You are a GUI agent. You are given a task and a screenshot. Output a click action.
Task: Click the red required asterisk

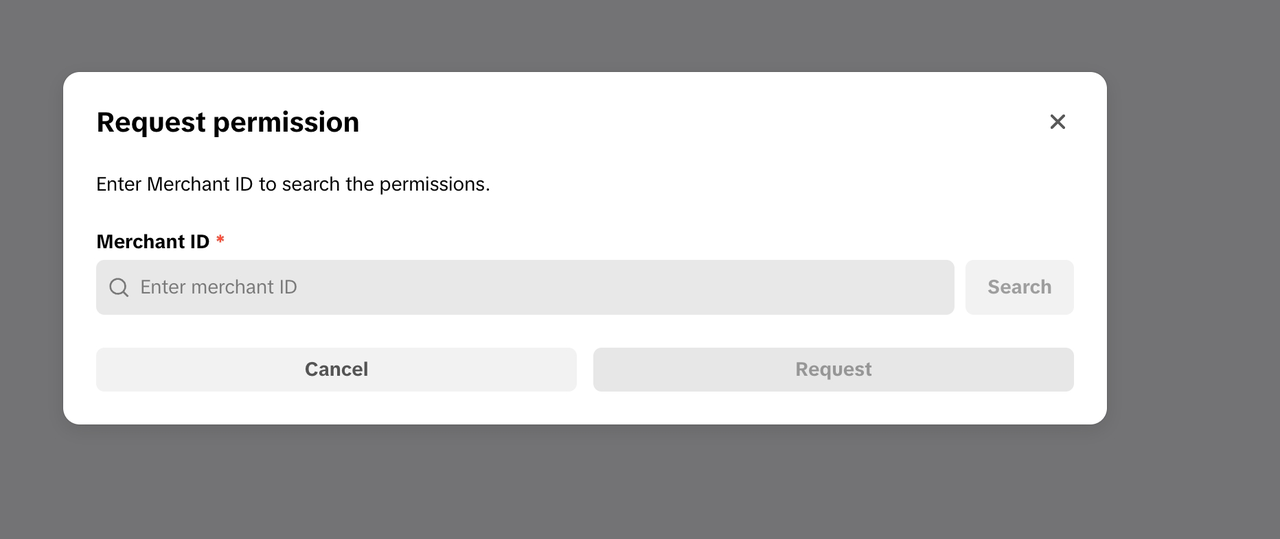(x=220, y=242)
